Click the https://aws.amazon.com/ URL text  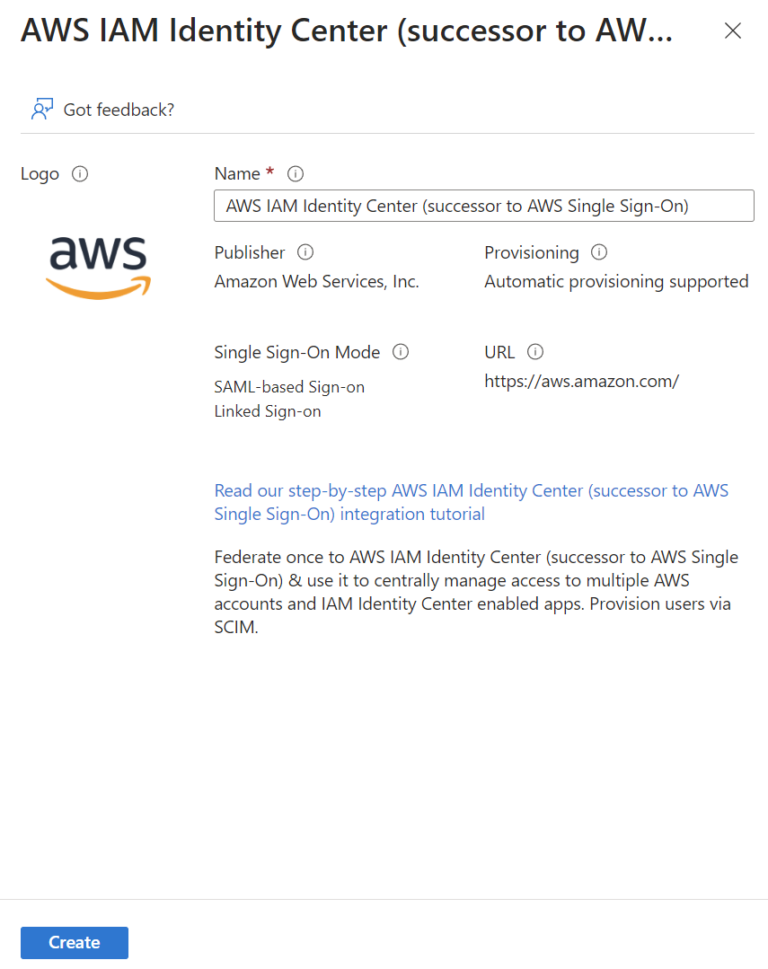click(x=581, y=381)
